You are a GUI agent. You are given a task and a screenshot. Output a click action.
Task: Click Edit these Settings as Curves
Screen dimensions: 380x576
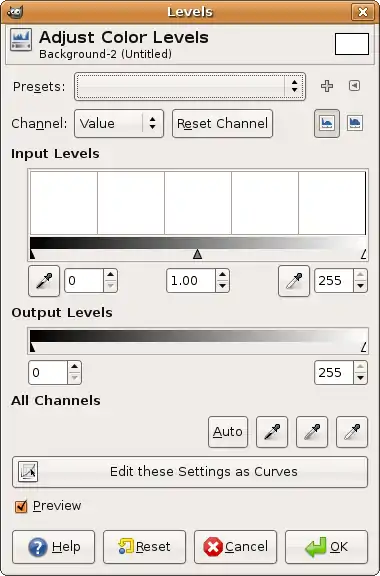tap(190, 472)
